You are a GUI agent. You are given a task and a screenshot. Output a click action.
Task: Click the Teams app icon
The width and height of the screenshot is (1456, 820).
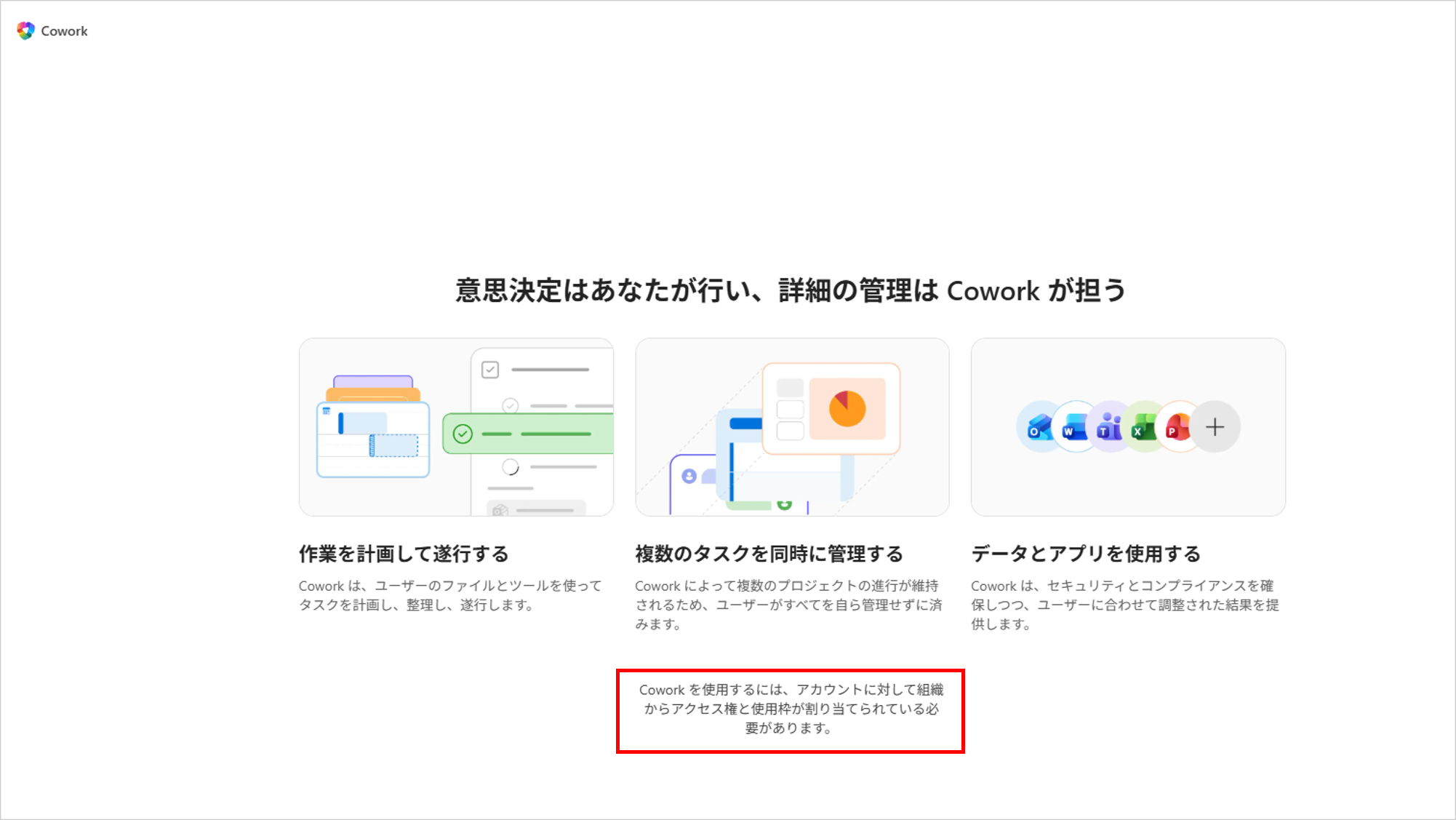pos(1110,427)
